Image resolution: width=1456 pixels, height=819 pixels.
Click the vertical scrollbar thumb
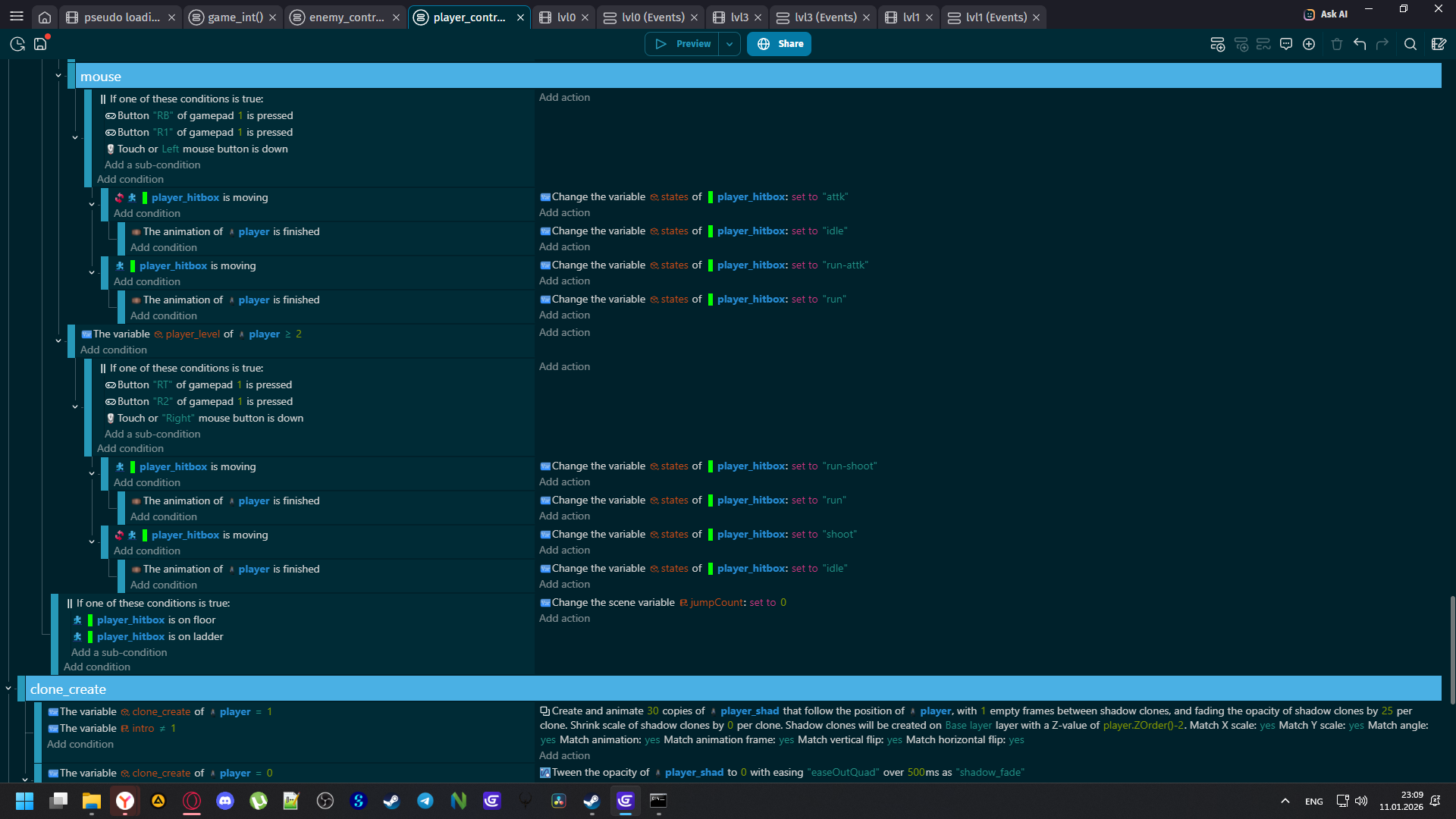1452,648
